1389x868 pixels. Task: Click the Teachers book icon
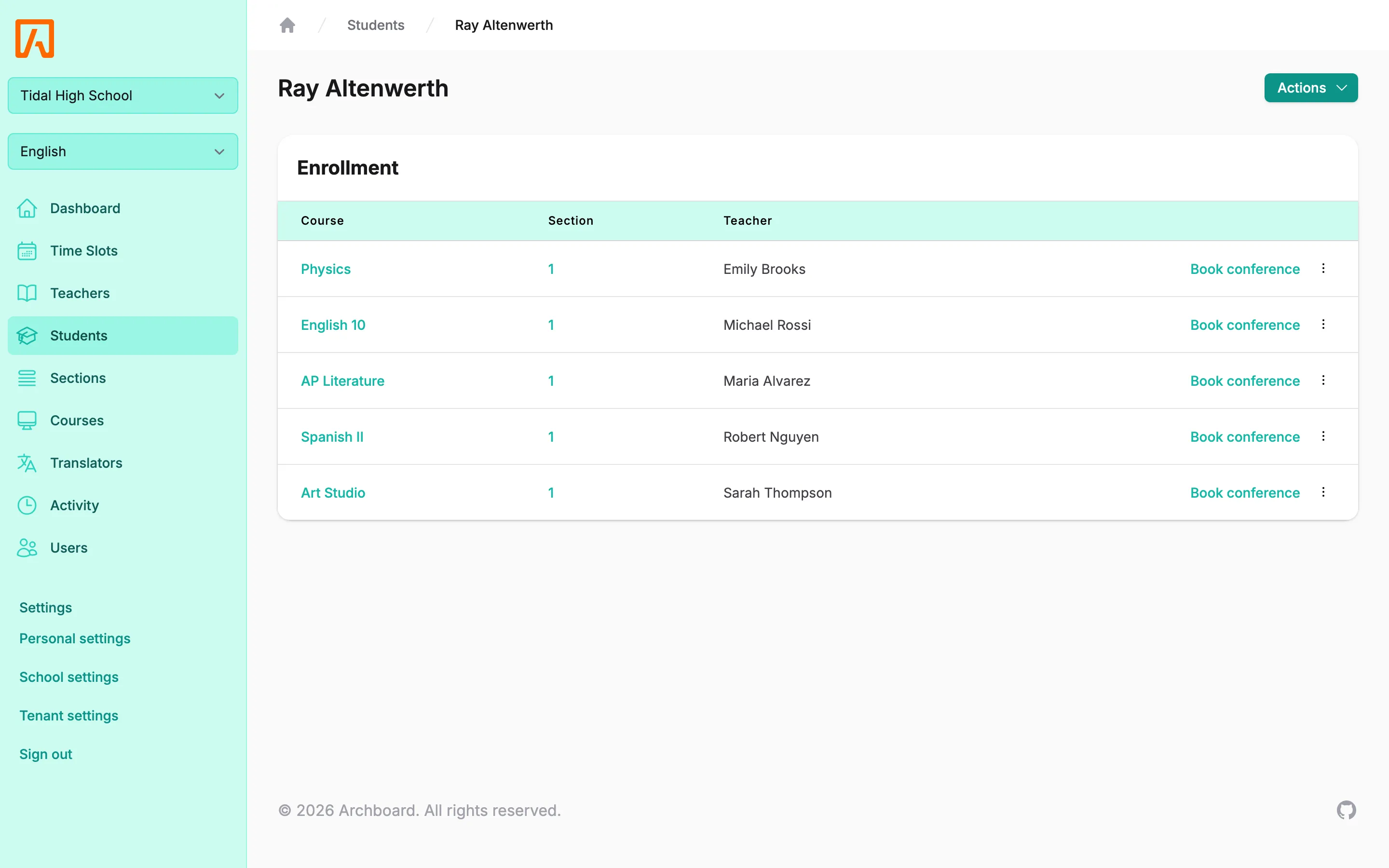click(27, 293)
